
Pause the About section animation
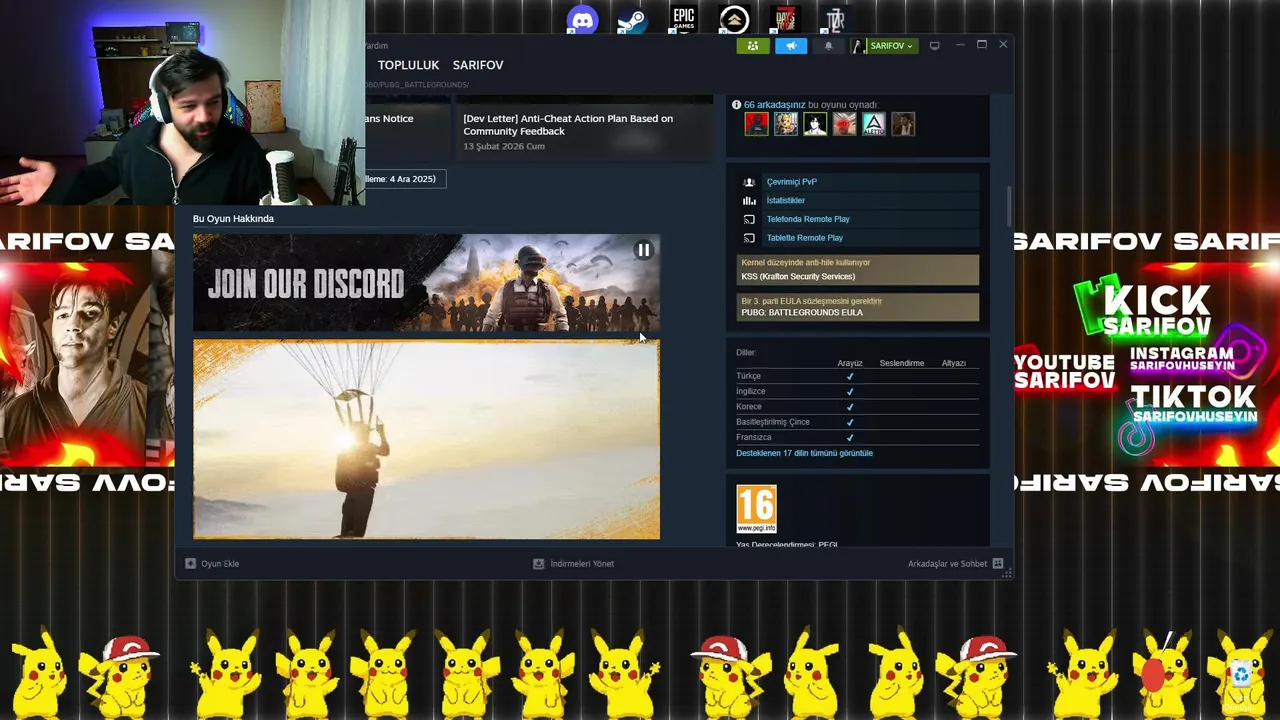[644, 250]
